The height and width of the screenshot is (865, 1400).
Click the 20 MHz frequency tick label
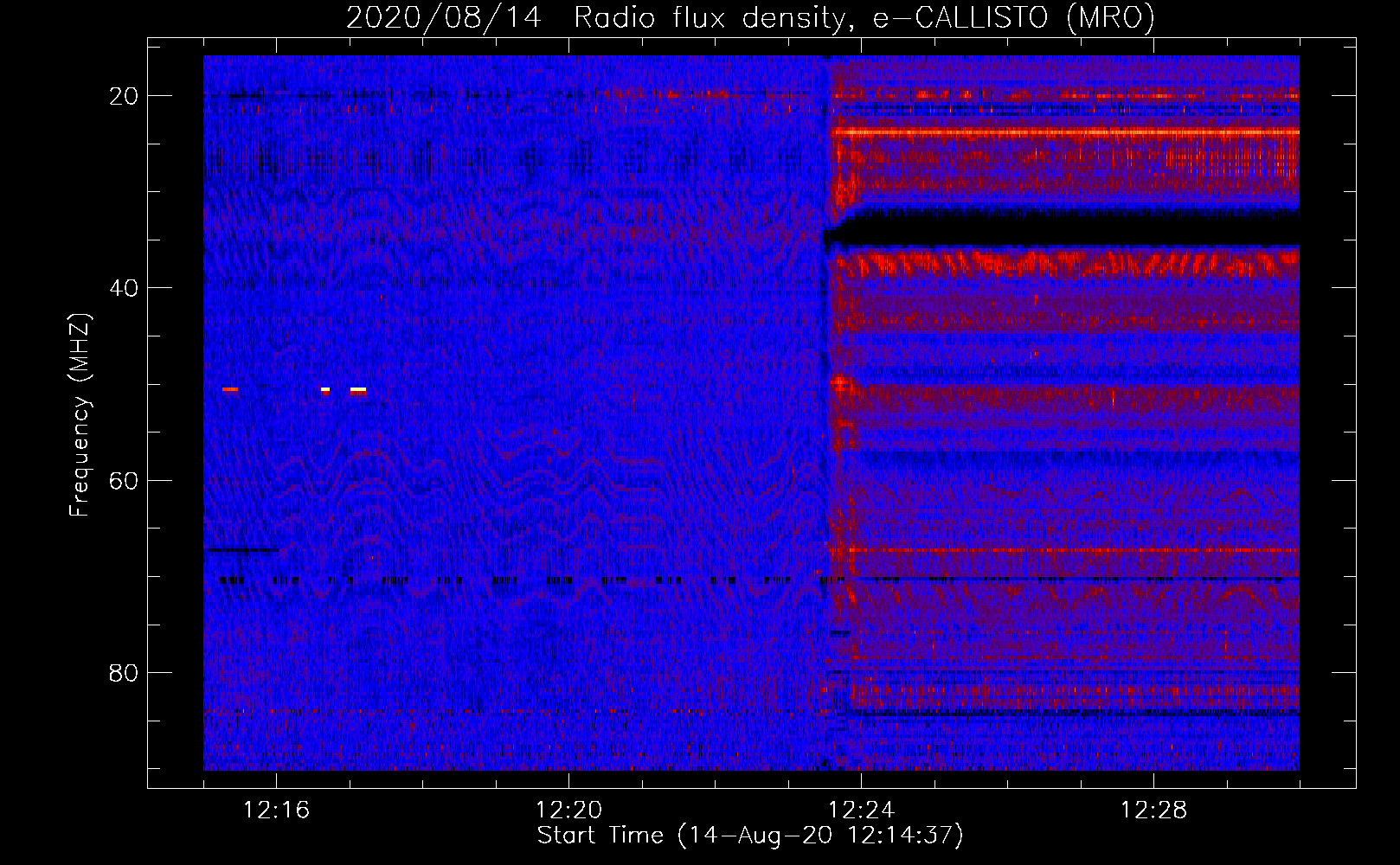coord(124,96)
